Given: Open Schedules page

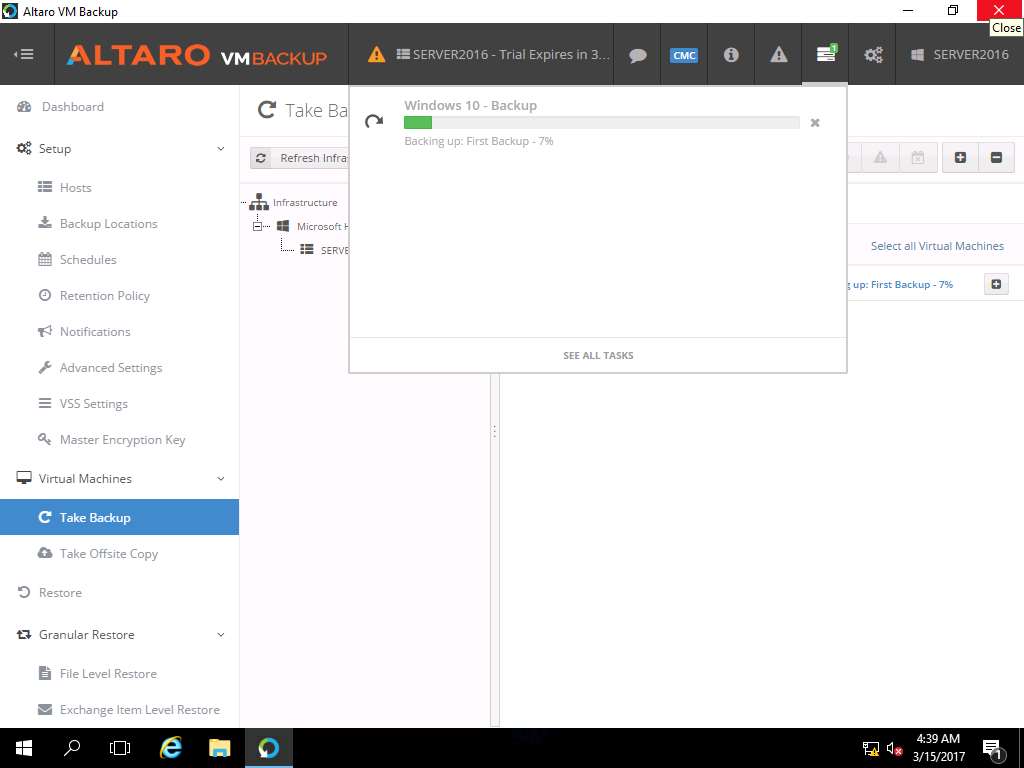Looking at the screenshot, I should click(x=88, y=259).
